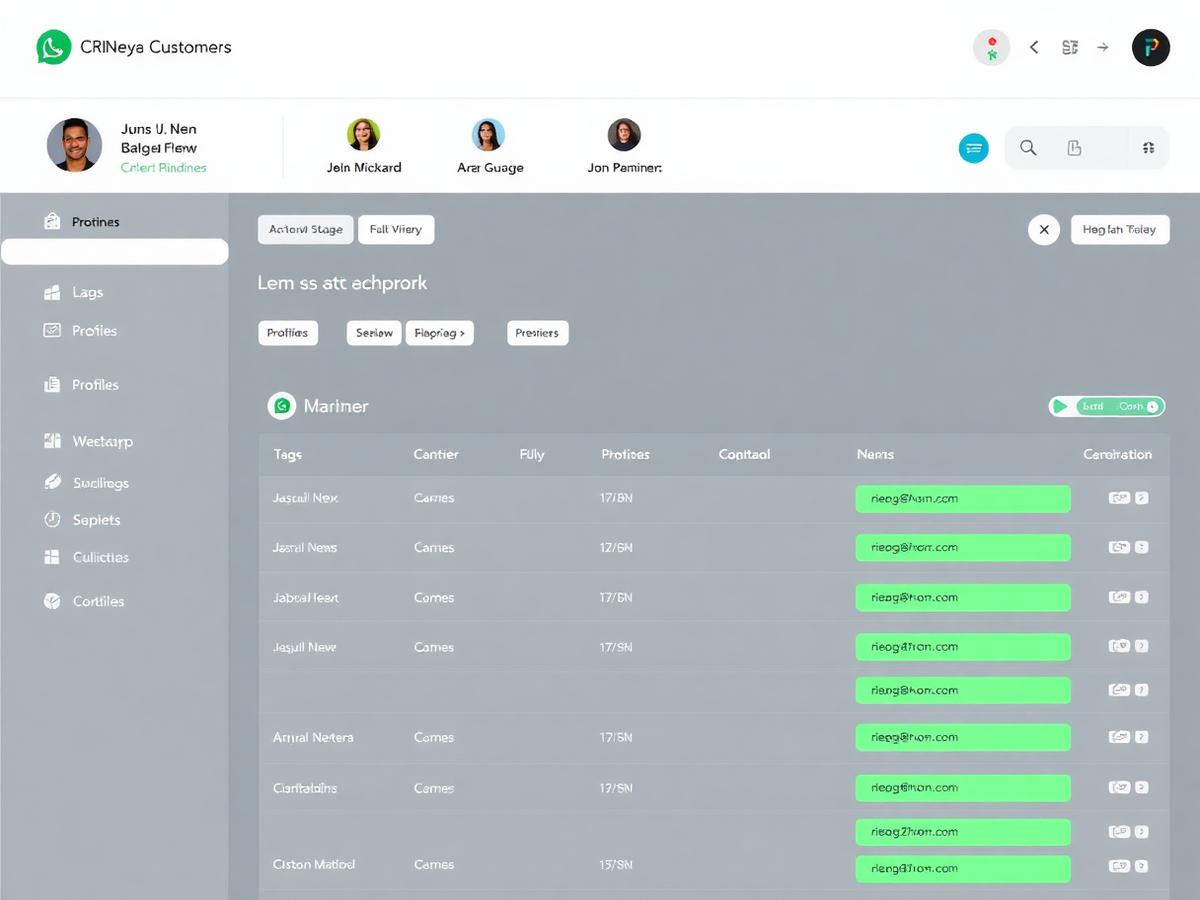The width and height of the screenshot is (1200, 900).
Task: Open Cortiiles in the sidebar
Action: pos(98,601)
